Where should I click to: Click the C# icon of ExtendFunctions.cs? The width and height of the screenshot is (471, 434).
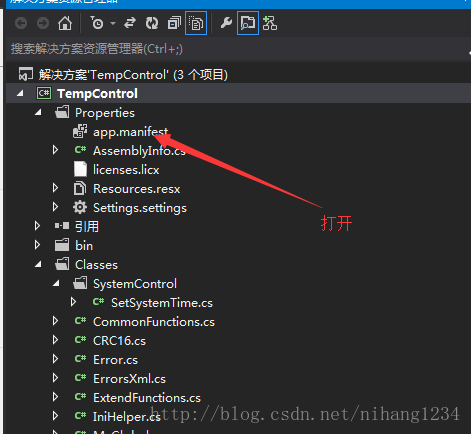pos(80,397)
